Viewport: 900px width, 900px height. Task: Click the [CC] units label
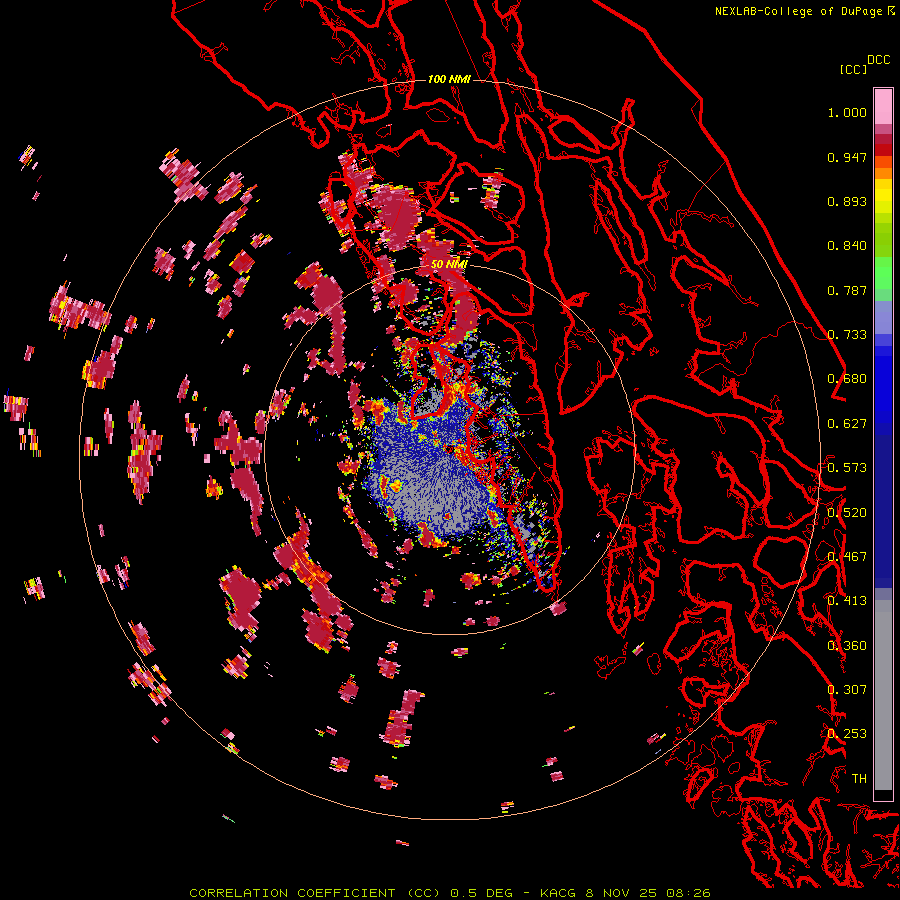853,69
